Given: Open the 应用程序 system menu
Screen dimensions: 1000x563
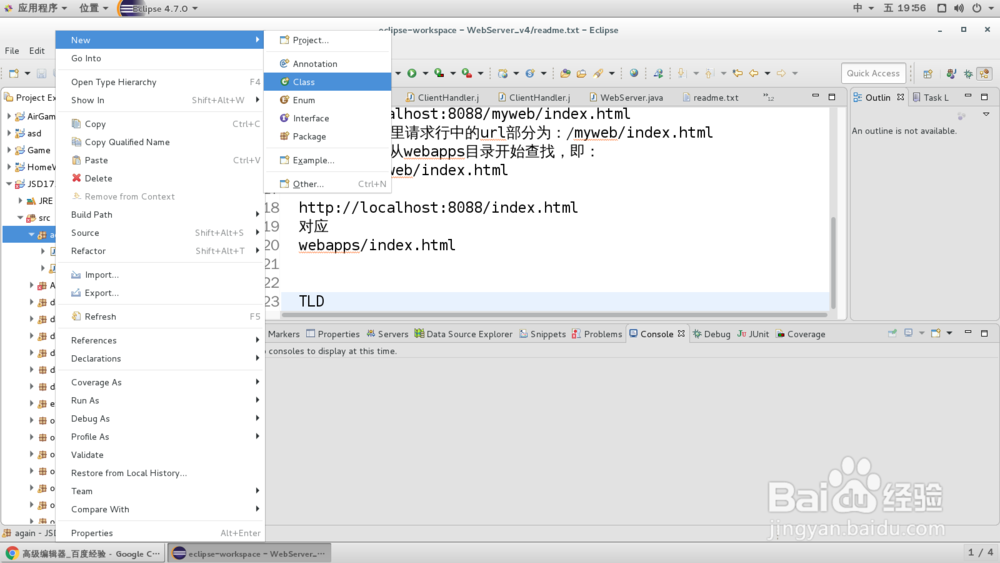Looking at the screenshot, I should (x=37, y=8).
